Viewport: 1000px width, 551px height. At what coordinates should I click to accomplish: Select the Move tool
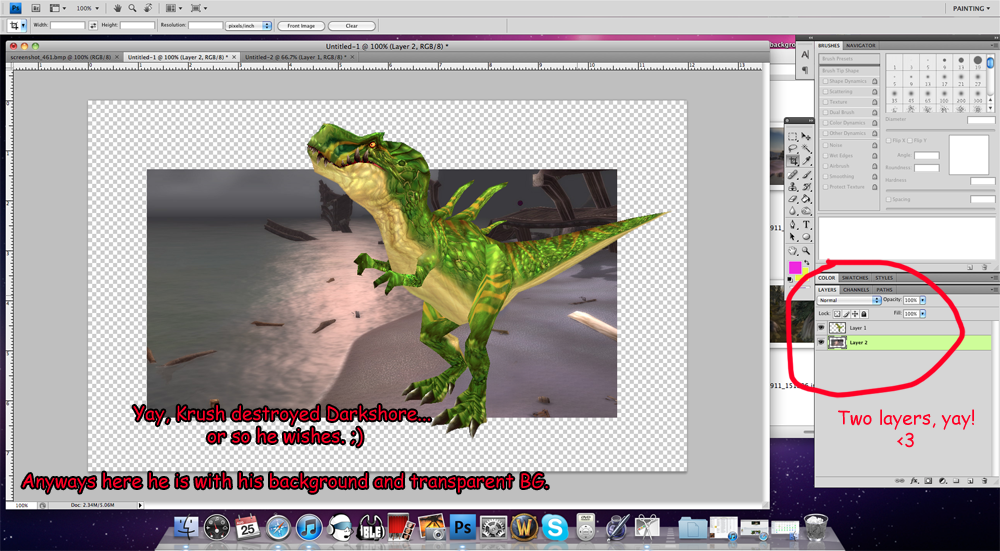click(806, 136)
